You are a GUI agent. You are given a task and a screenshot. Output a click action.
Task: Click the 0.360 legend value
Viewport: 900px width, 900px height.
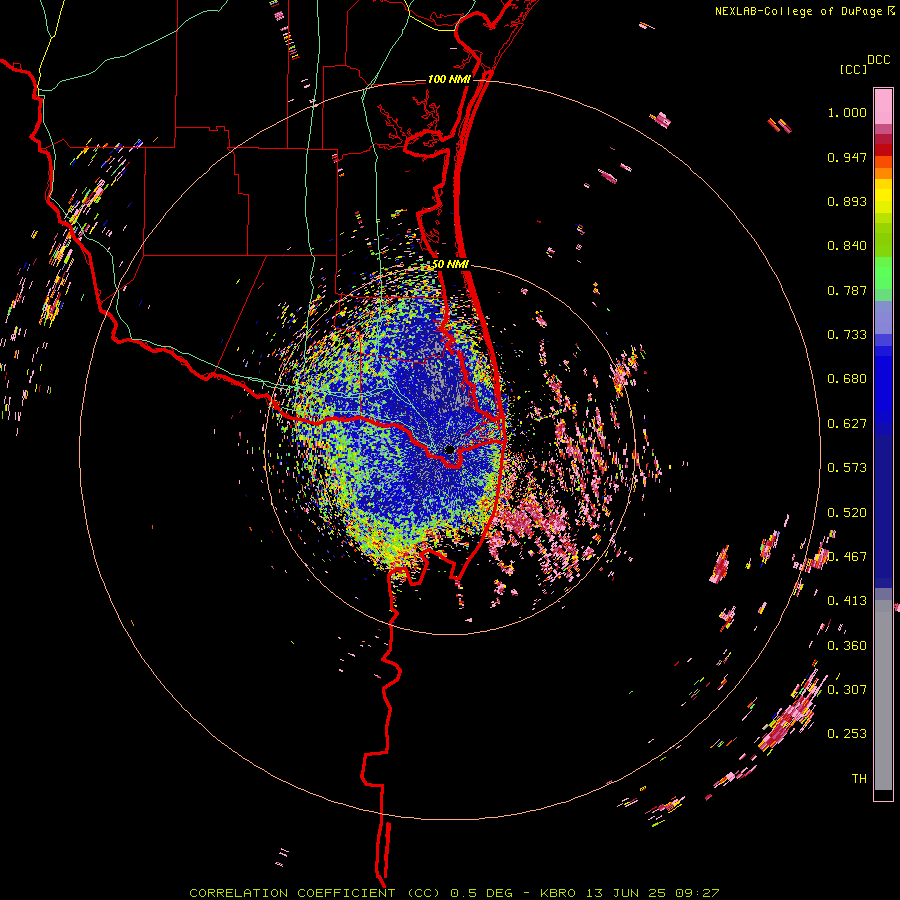[x=847, y=646]
